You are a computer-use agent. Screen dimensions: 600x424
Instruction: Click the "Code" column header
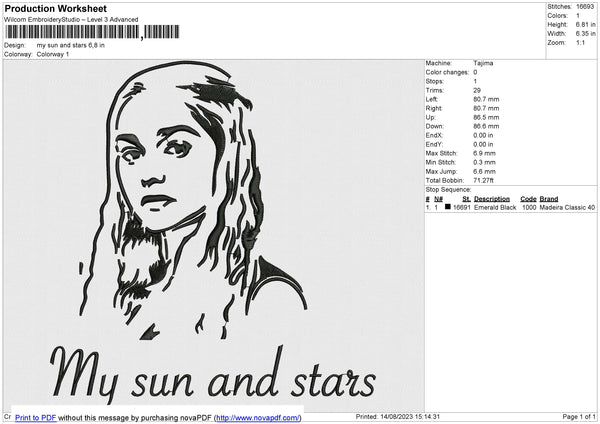pos(528,199)
